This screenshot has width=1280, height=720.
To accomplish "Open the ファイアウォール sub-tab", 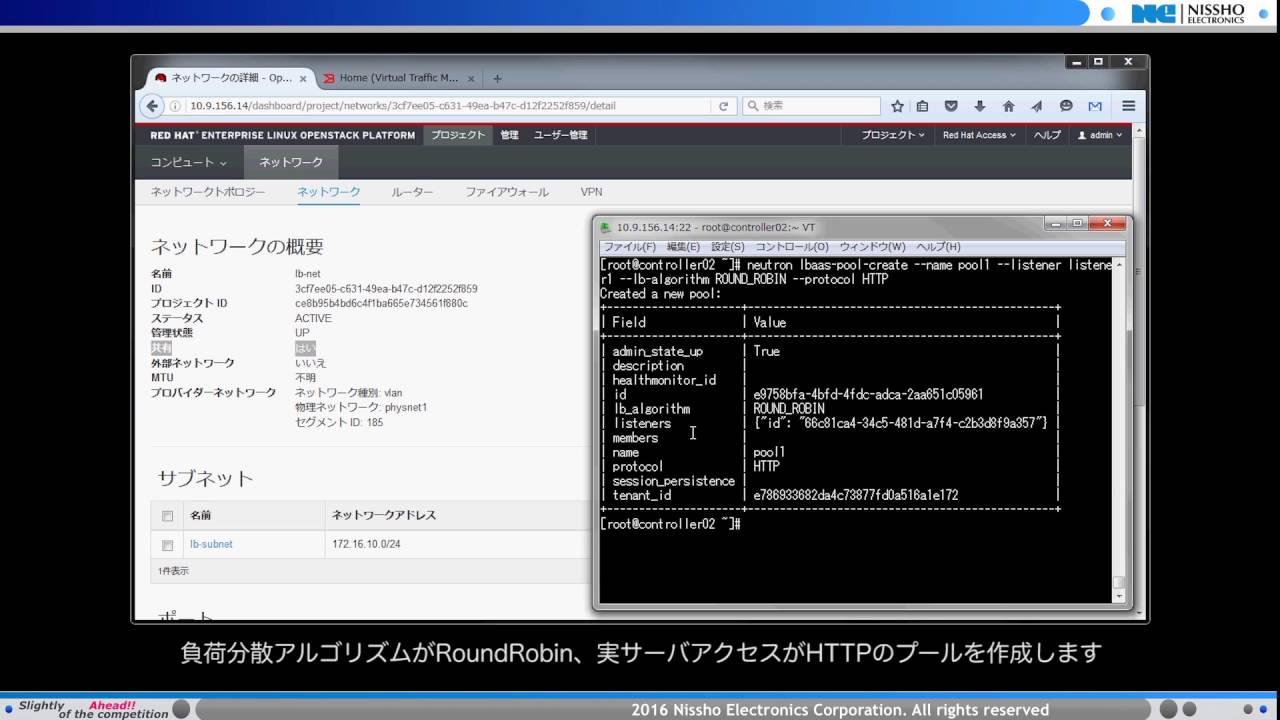I will (507, 192).
